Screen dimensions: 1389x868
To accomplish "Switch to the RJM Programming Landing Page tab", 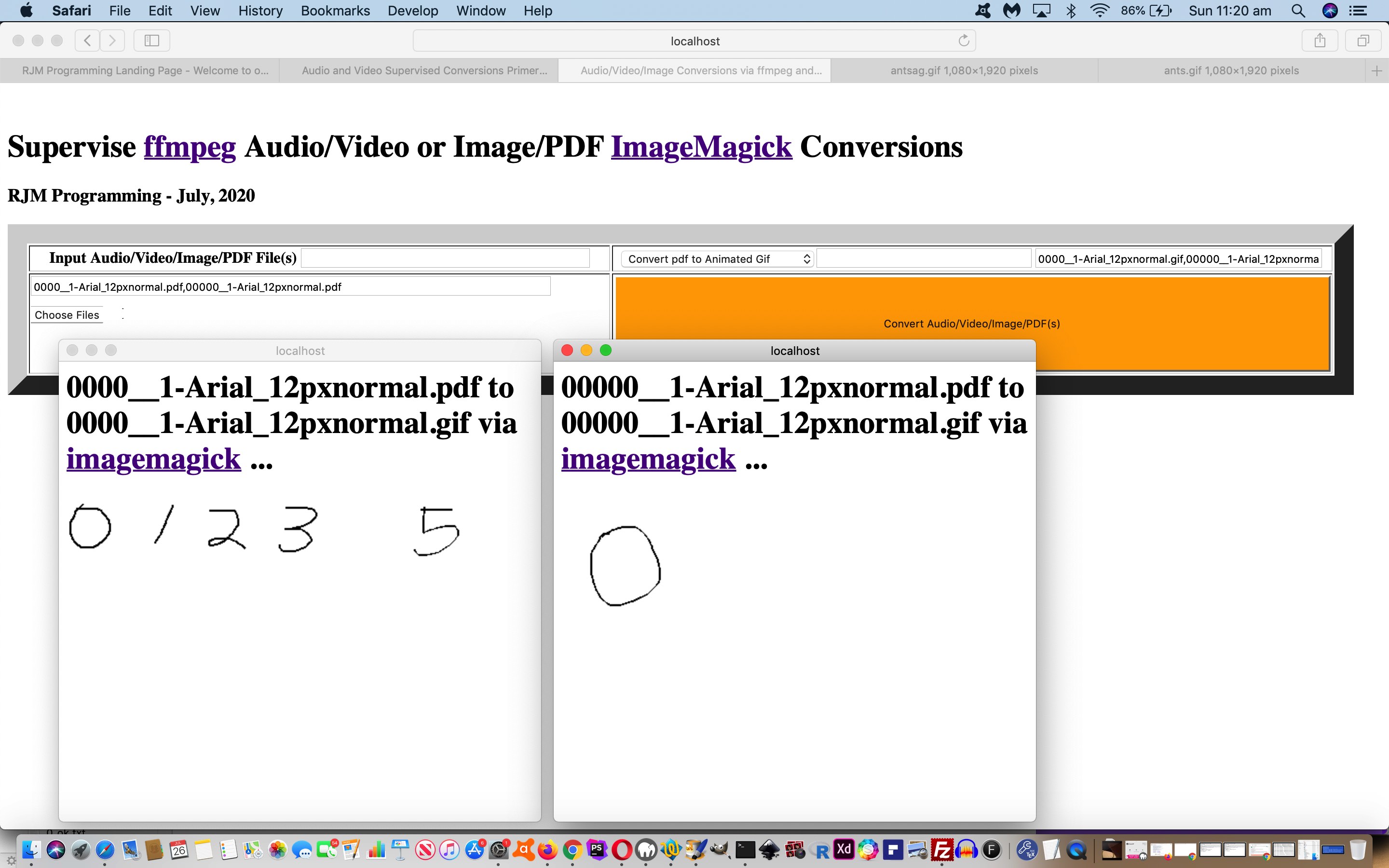I will tap(139, 70).
